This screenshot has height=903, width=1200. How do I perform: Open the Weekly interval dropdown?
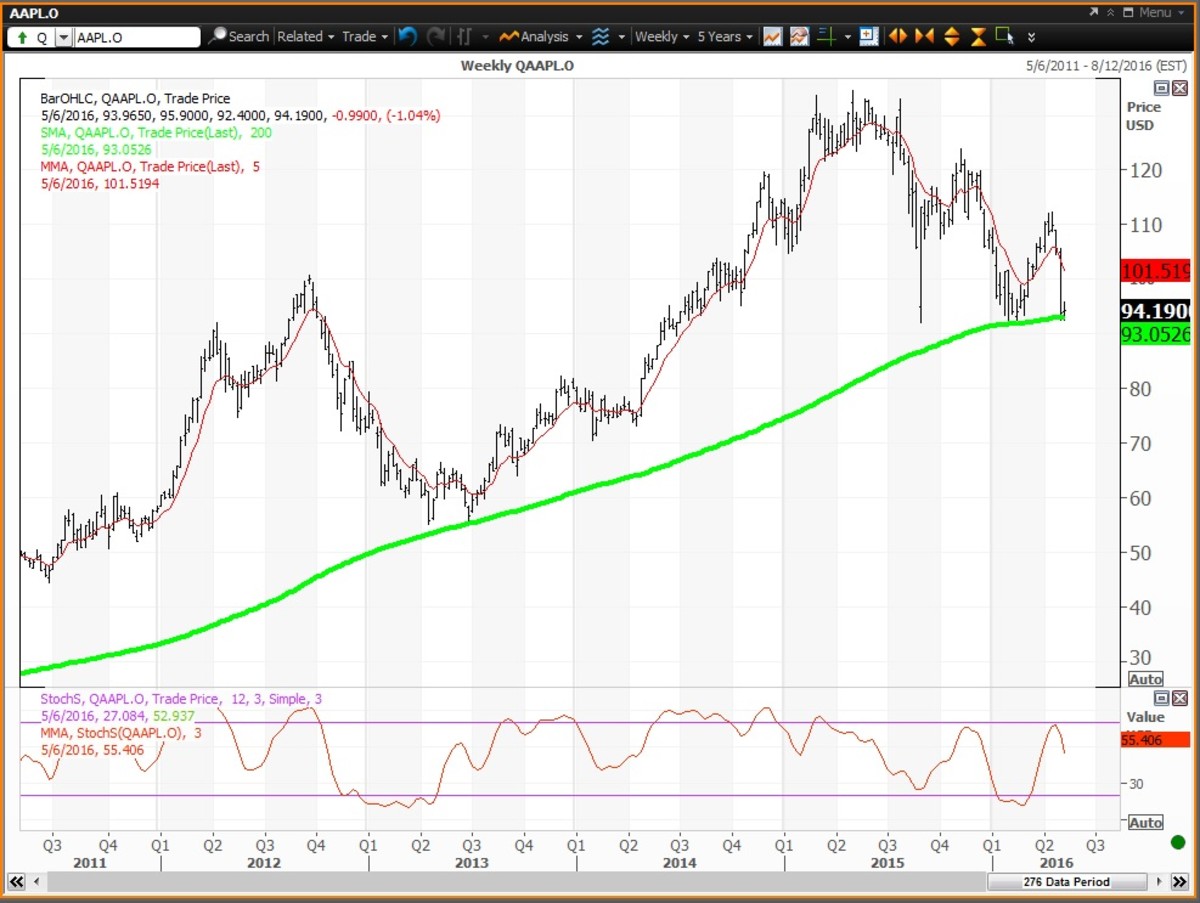pos(662,36)
